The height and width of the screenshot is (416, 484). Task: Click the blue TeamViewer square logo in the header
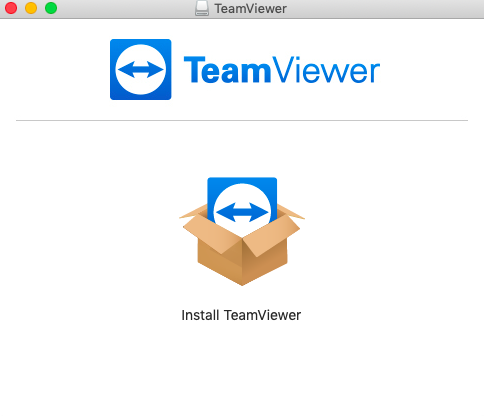coord(141,69)
